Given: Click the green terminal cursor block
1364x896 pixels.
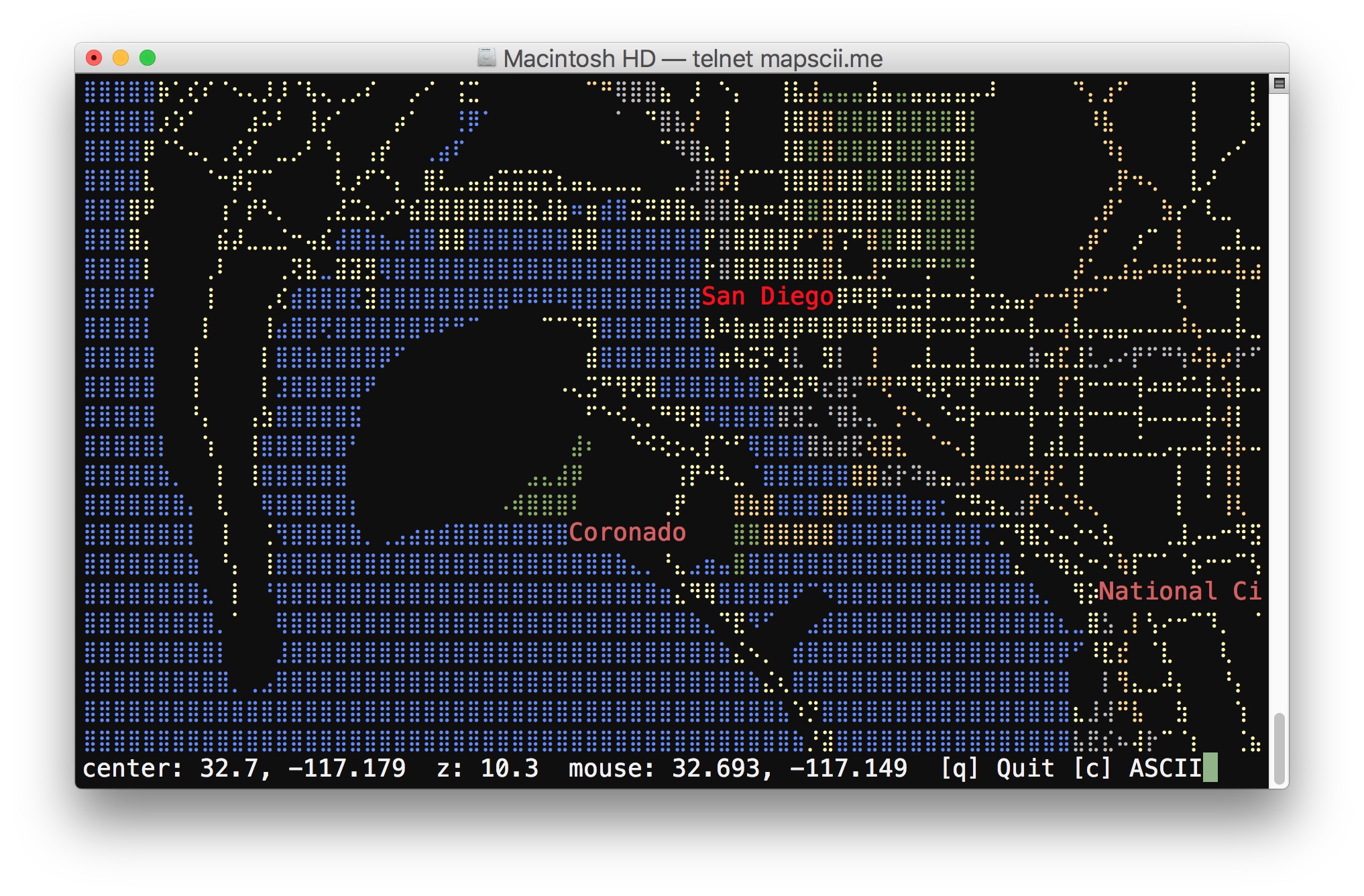Looking at the screenshot, I should click(1210, 768).
